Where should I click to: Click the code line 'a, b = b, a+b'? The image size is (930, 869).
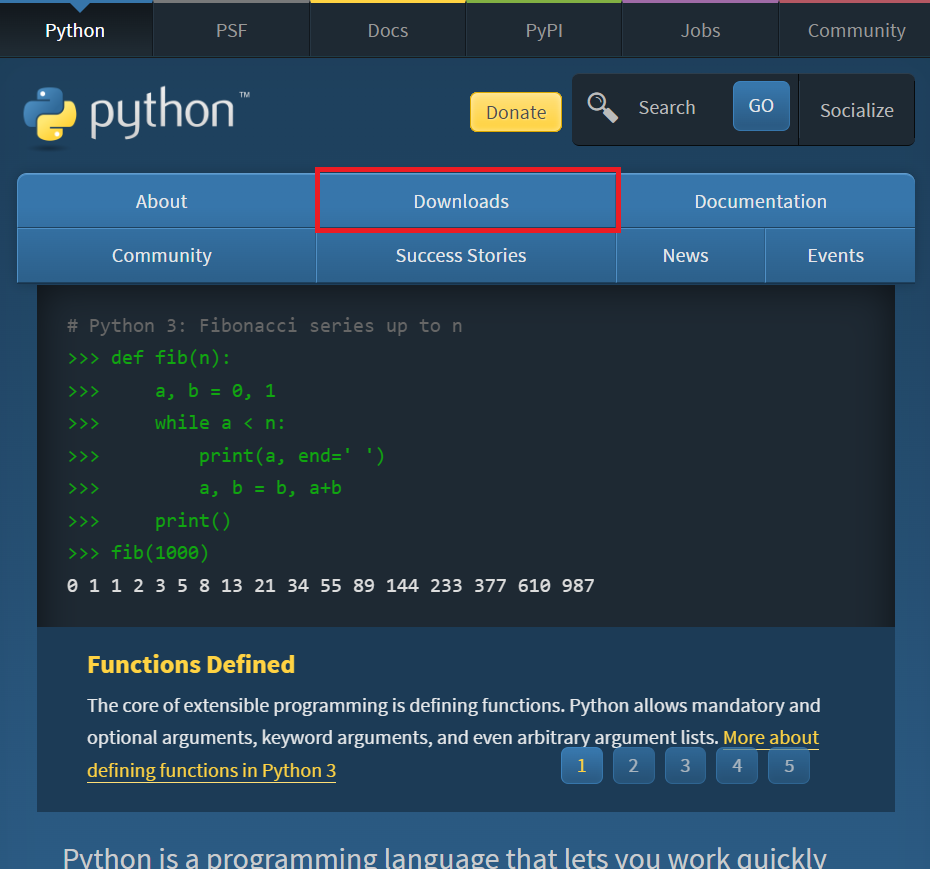pos(270,488)
